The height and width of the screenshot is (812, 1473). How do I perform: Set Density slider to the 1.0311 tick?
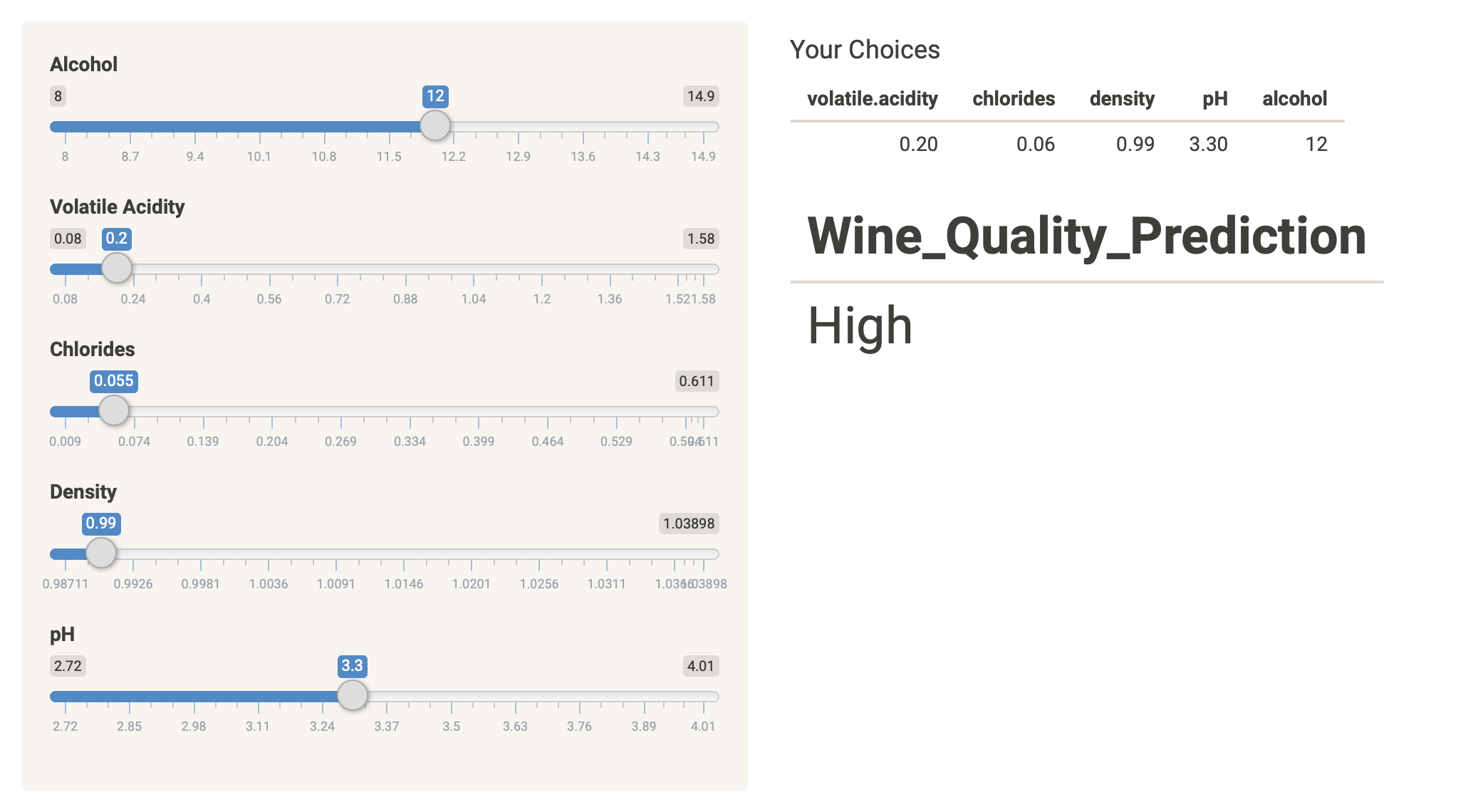click(x=607, y=554)
